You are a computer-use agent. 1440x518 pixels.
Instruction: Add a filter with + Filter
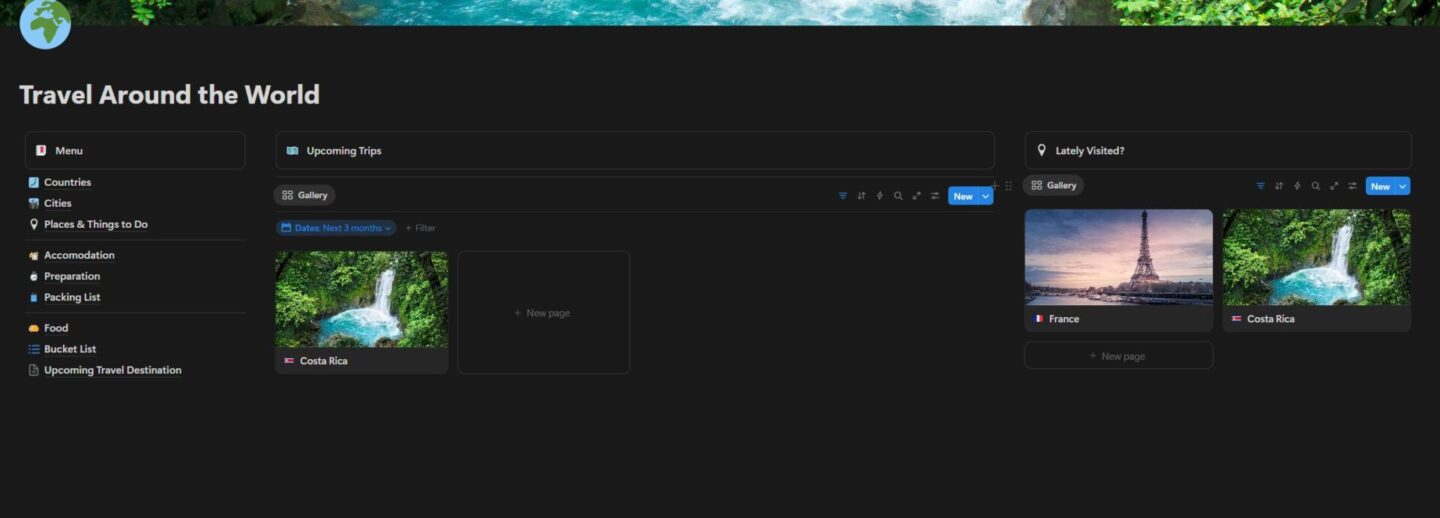420,228
